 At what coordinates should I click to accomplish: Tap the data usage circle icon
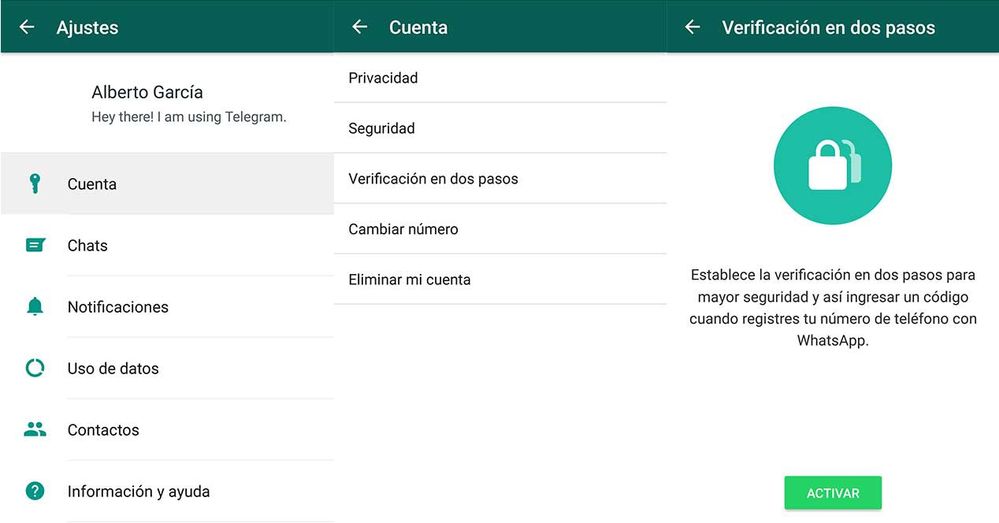point(35,368)
